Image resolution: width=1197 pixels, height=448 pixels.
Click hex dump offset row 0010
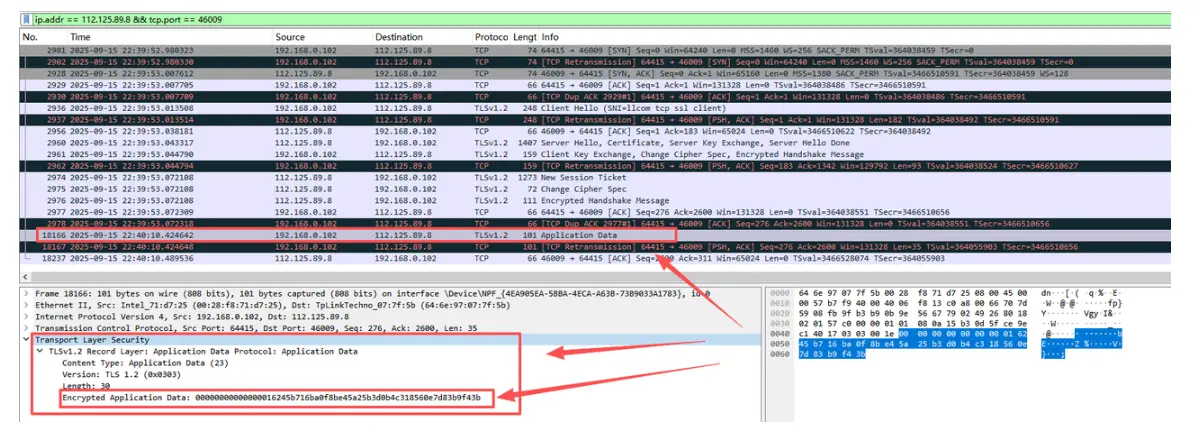pyautogui.click(x=779, y=303)
